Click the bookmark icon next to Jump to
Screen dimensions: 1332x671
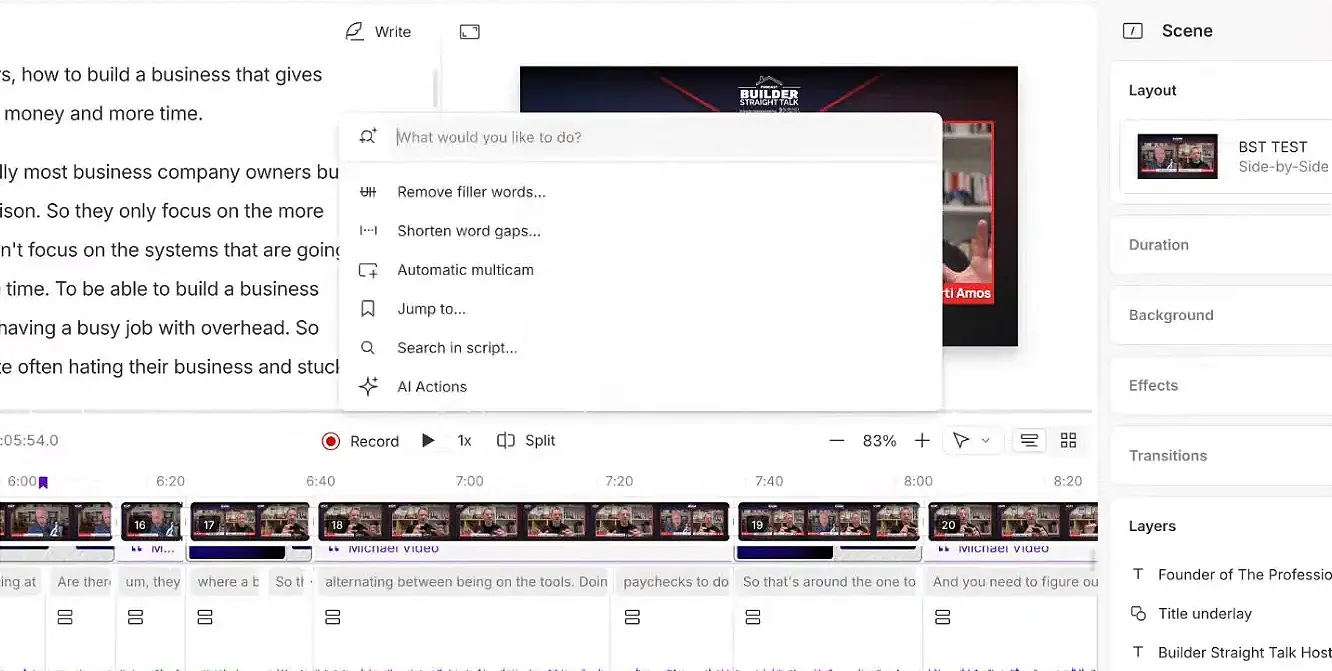point(368,308)
